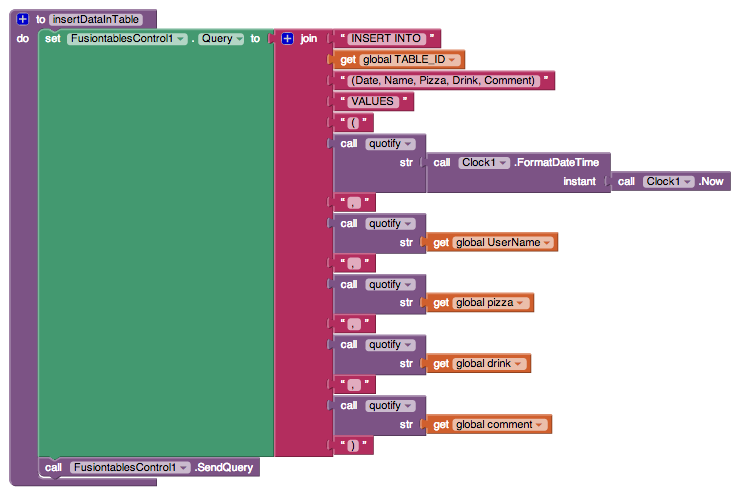Image resolution: width=741 pixels, height=493 pixels.
Task: Open quotify dropdown for global pizza
Action: coord(390,285)
